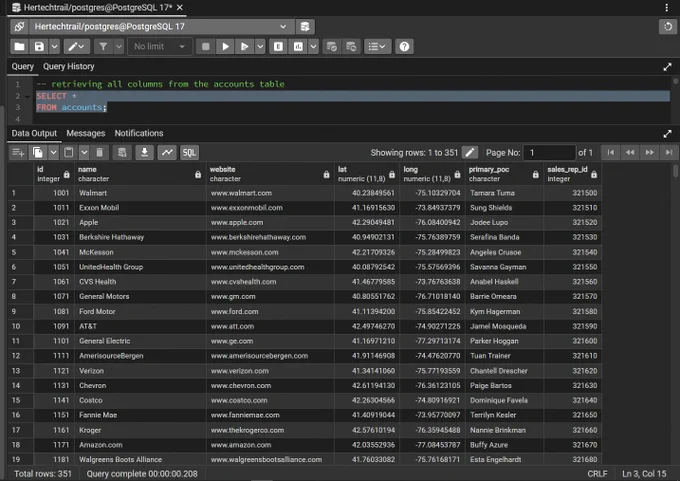Viewport: 680px width, 481px height.
Task: Click the rollback transaction icon
Action: [351, 46]
